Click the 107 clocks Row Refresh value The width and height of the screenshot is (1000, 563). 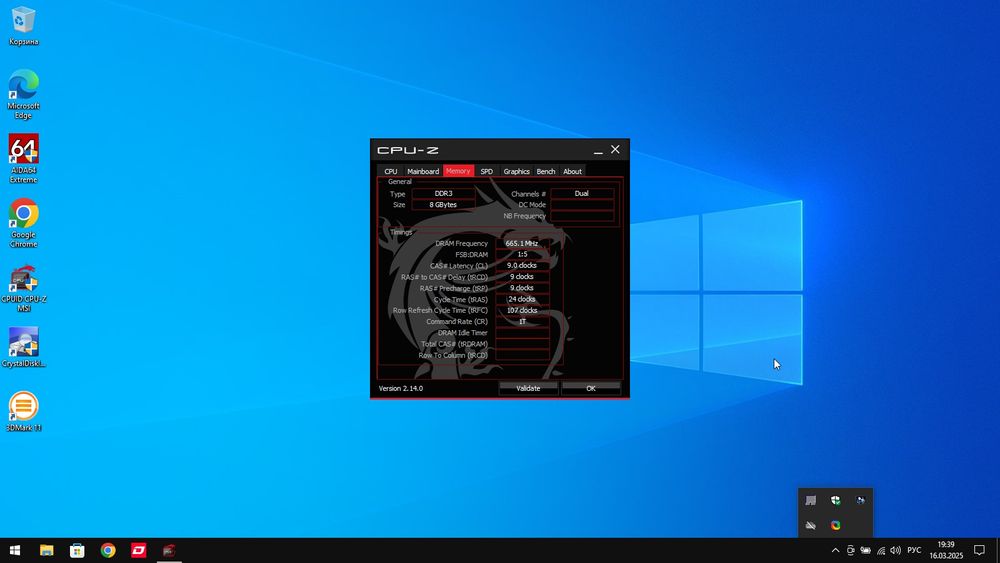click(x=522, y=310)
